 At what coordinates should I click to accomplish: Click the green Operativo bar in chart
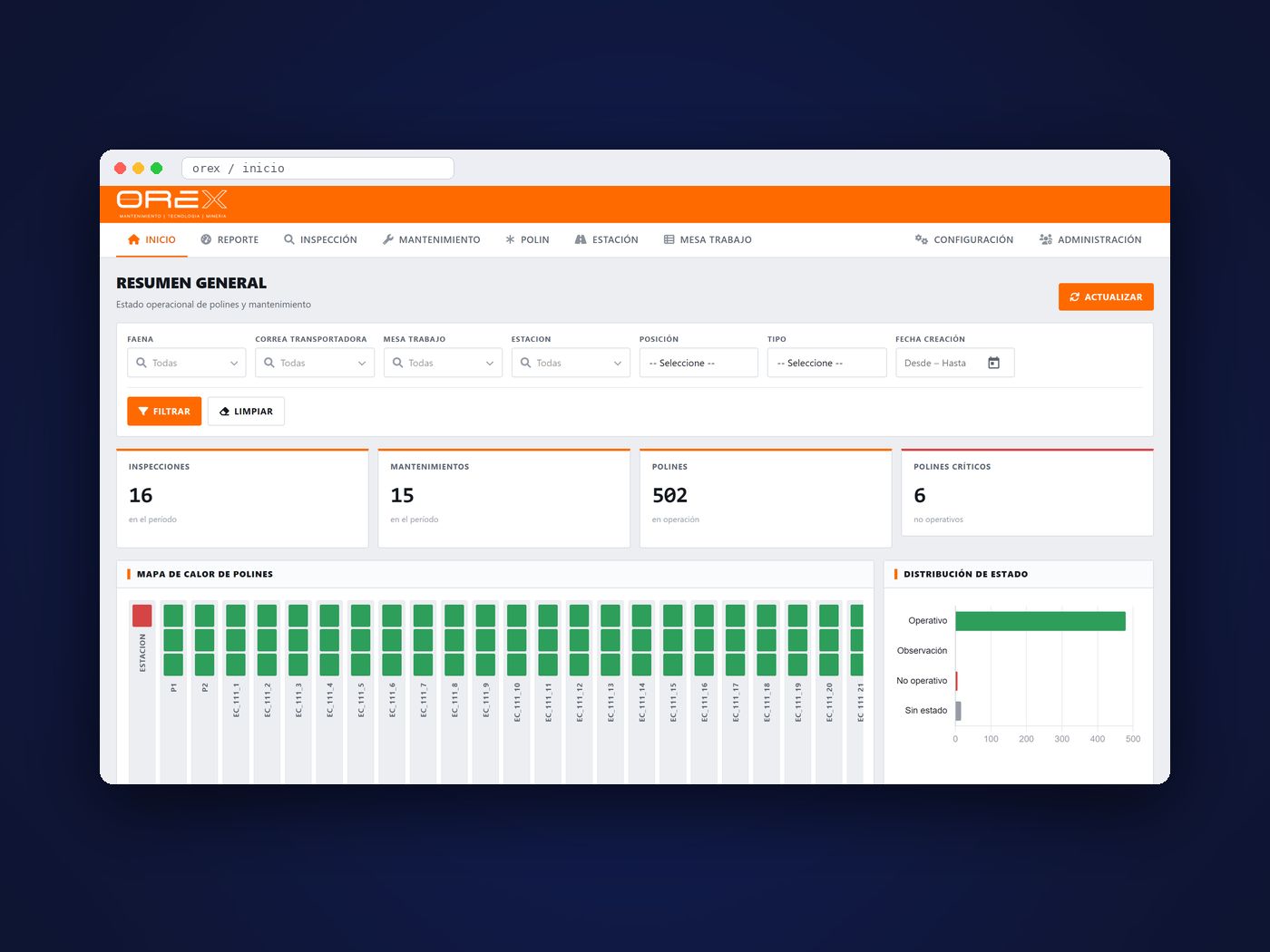pos(1040,621)
